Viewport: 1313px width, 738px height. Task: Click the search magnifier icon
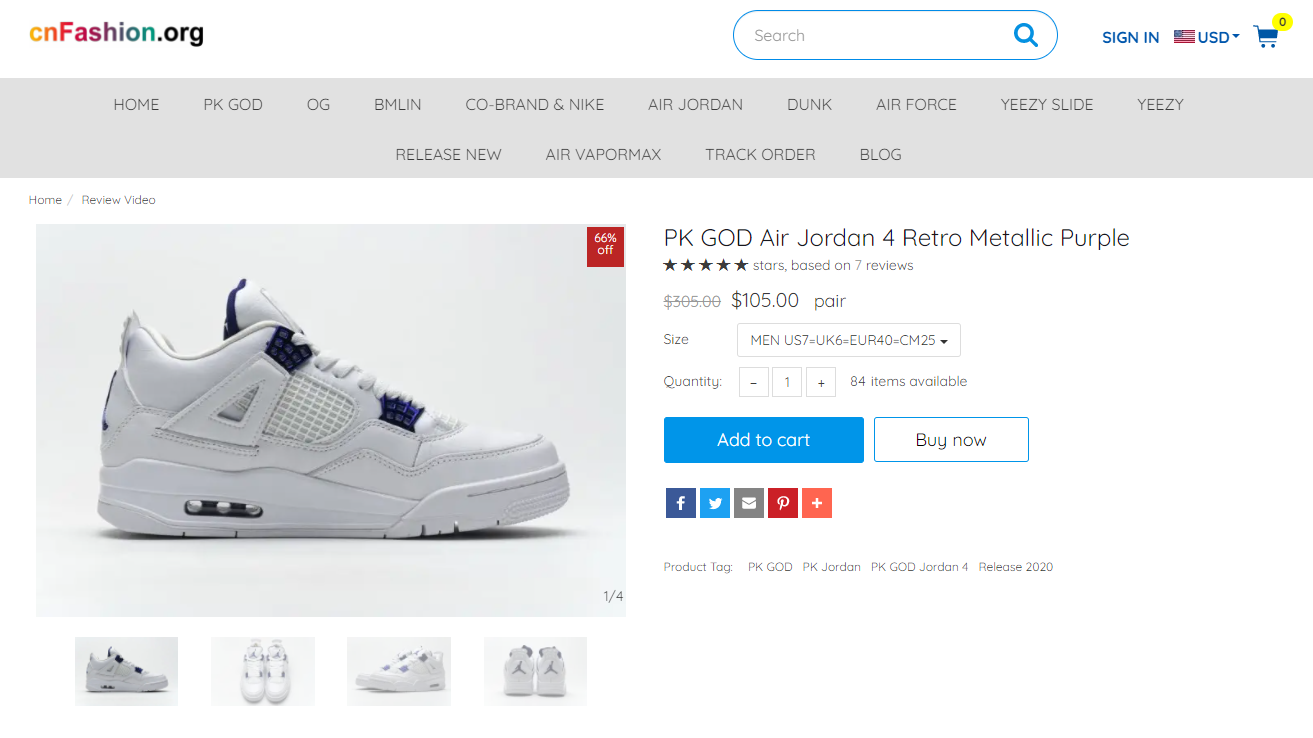(x=1025, y=36)
